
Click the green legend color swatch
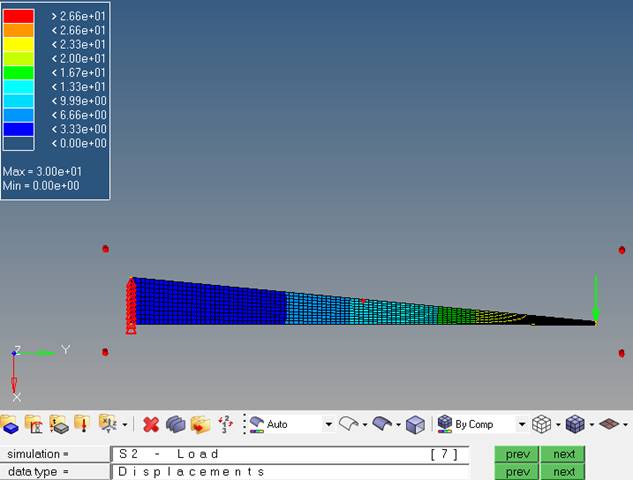[x=19, y=73]
